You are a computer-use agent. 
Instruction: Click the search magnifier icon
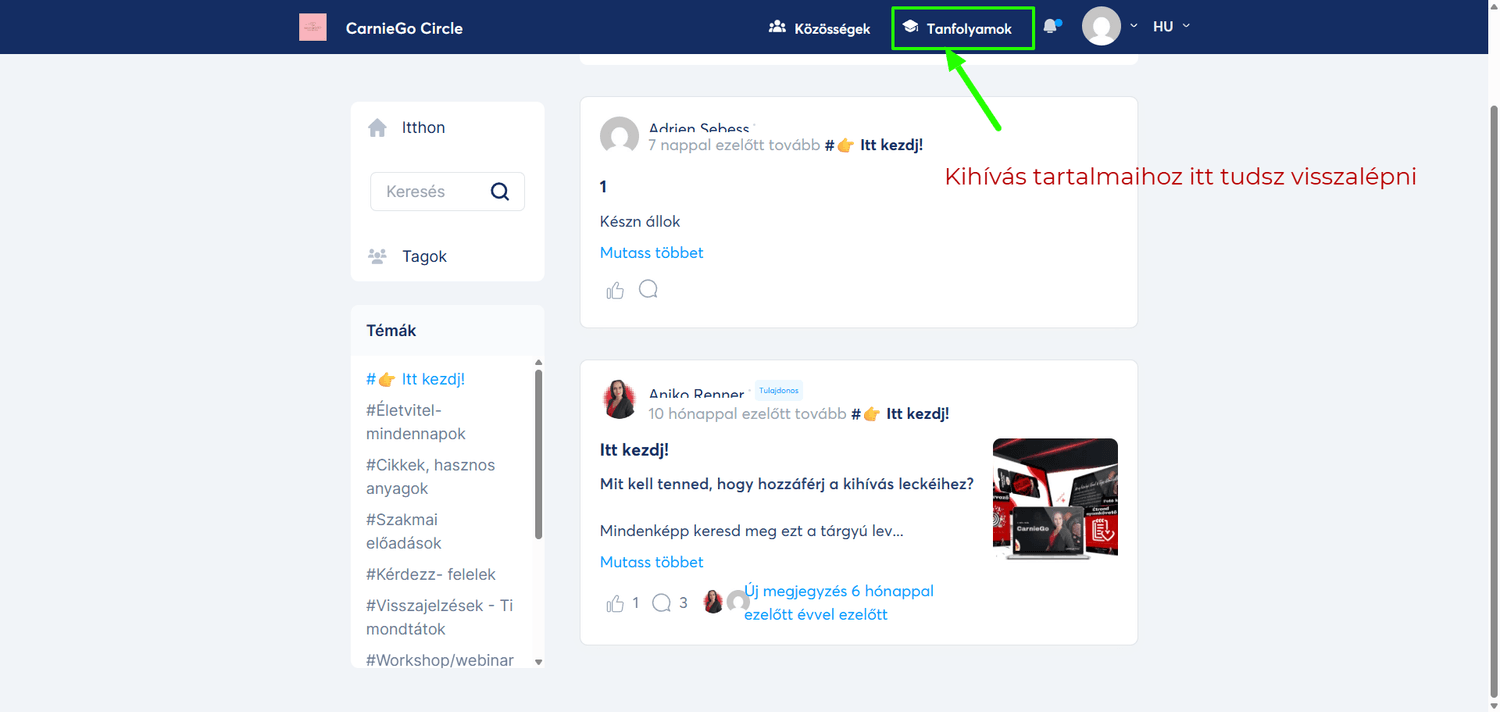point(500,192)
